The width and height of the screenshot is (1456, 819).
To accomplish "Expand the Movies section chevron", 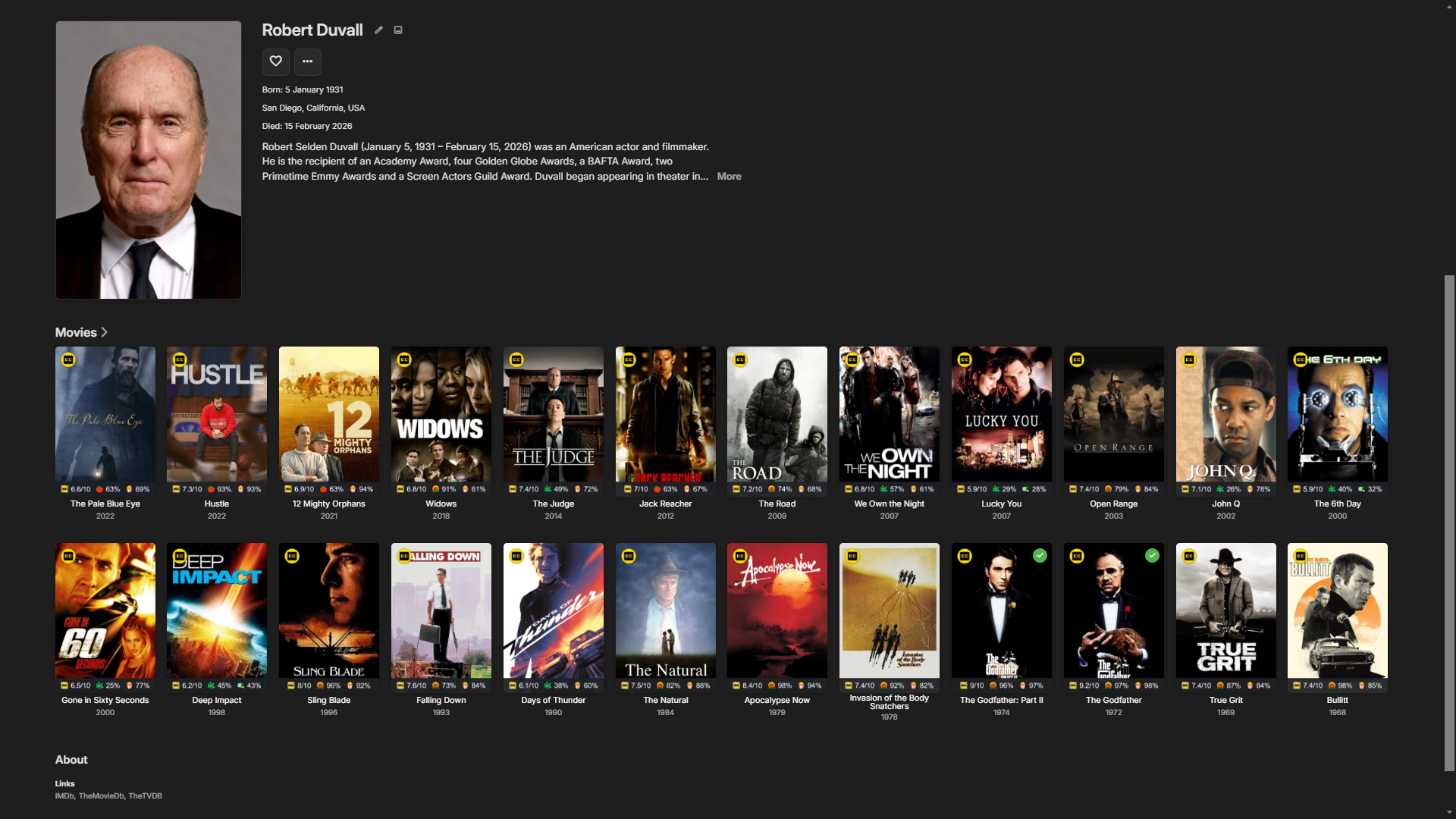I will pos(105,332).
